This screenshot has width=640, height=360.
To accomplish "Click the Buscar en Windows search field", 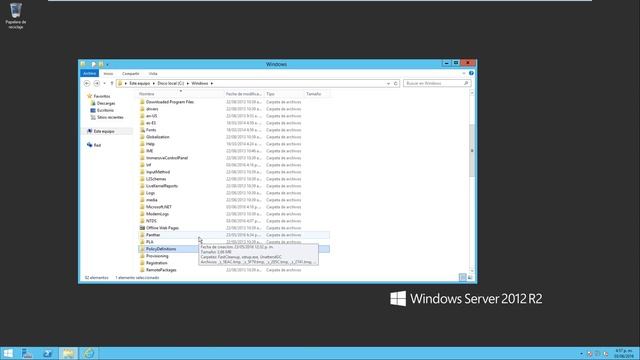I will pos(437,83).
